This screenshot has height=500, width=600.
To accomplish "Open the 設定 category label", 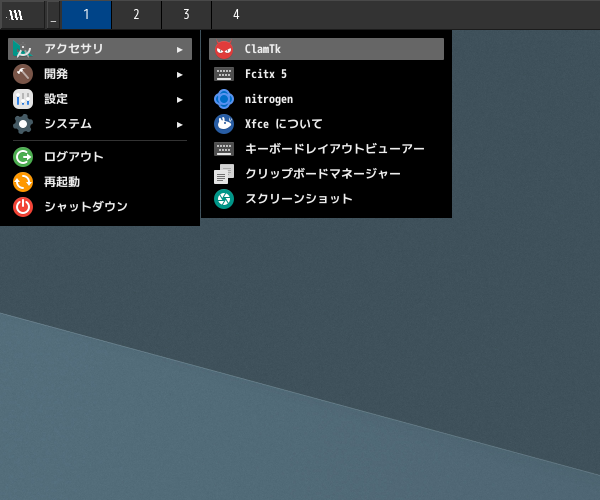I will click(56, 99).
